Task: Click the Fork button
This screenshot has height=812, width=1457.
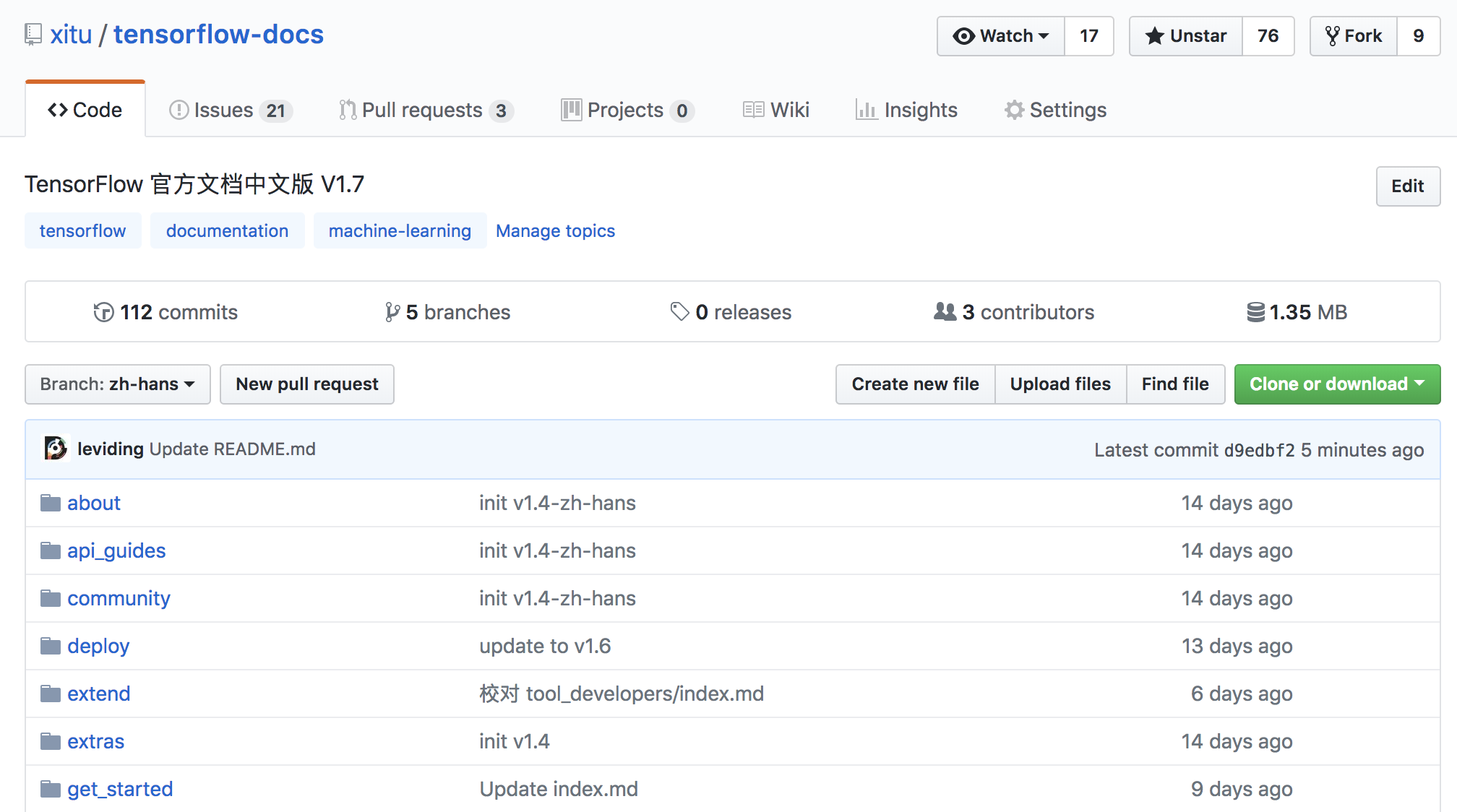Action: click(1353, 36)
